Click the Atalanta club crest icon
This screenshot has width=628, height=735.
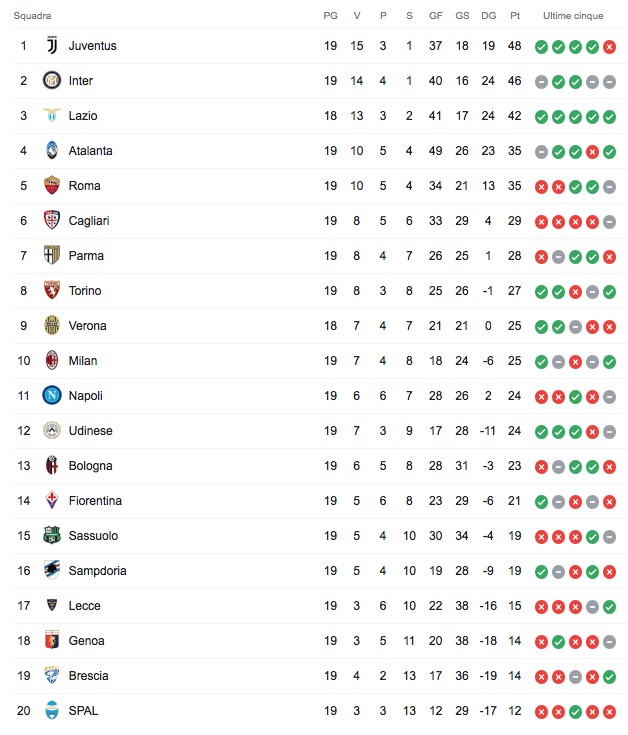[52, 151]
